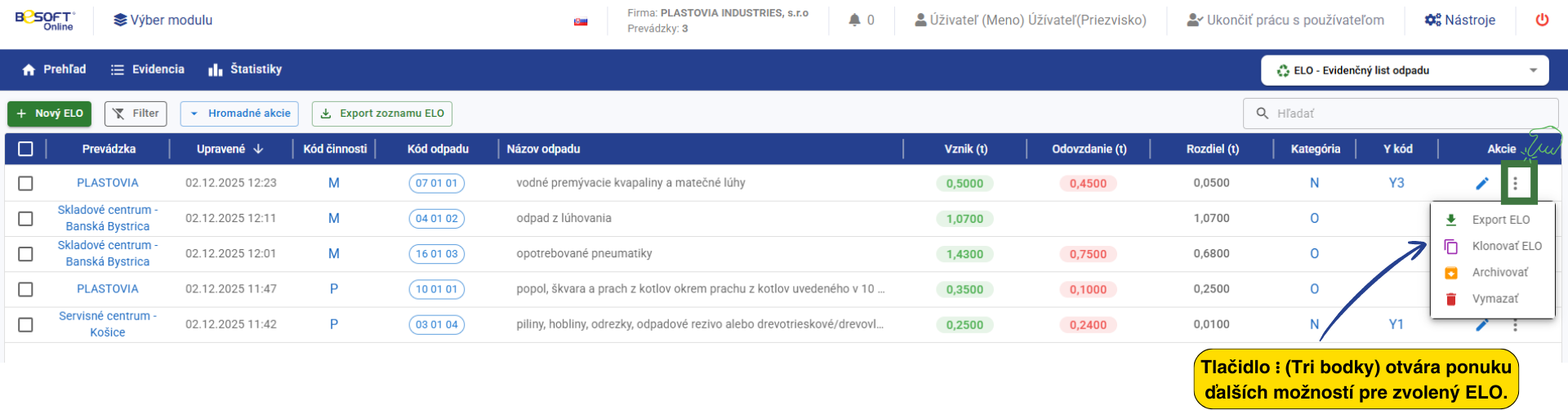Click the three-dots menu for the Košice row

pos(1515,325)
